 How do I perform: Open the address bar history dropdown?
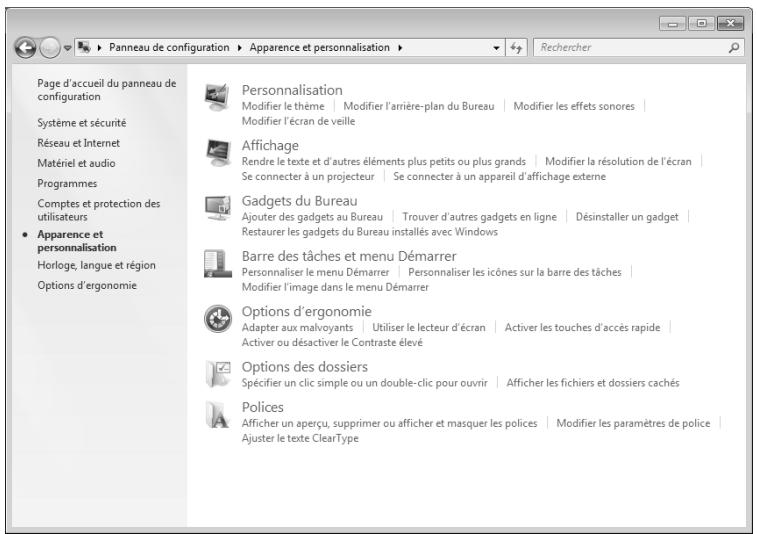[496, 48]
